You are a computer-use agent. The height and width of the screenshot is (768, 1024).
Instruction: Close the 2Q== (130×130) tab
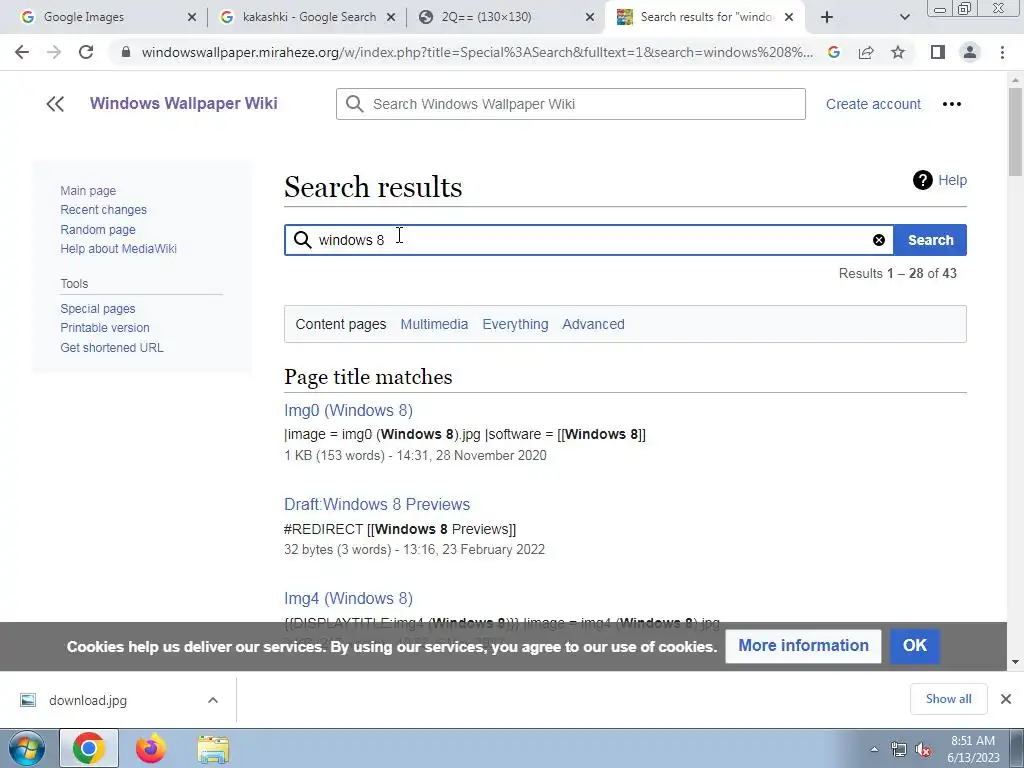[x=590, y=17]
